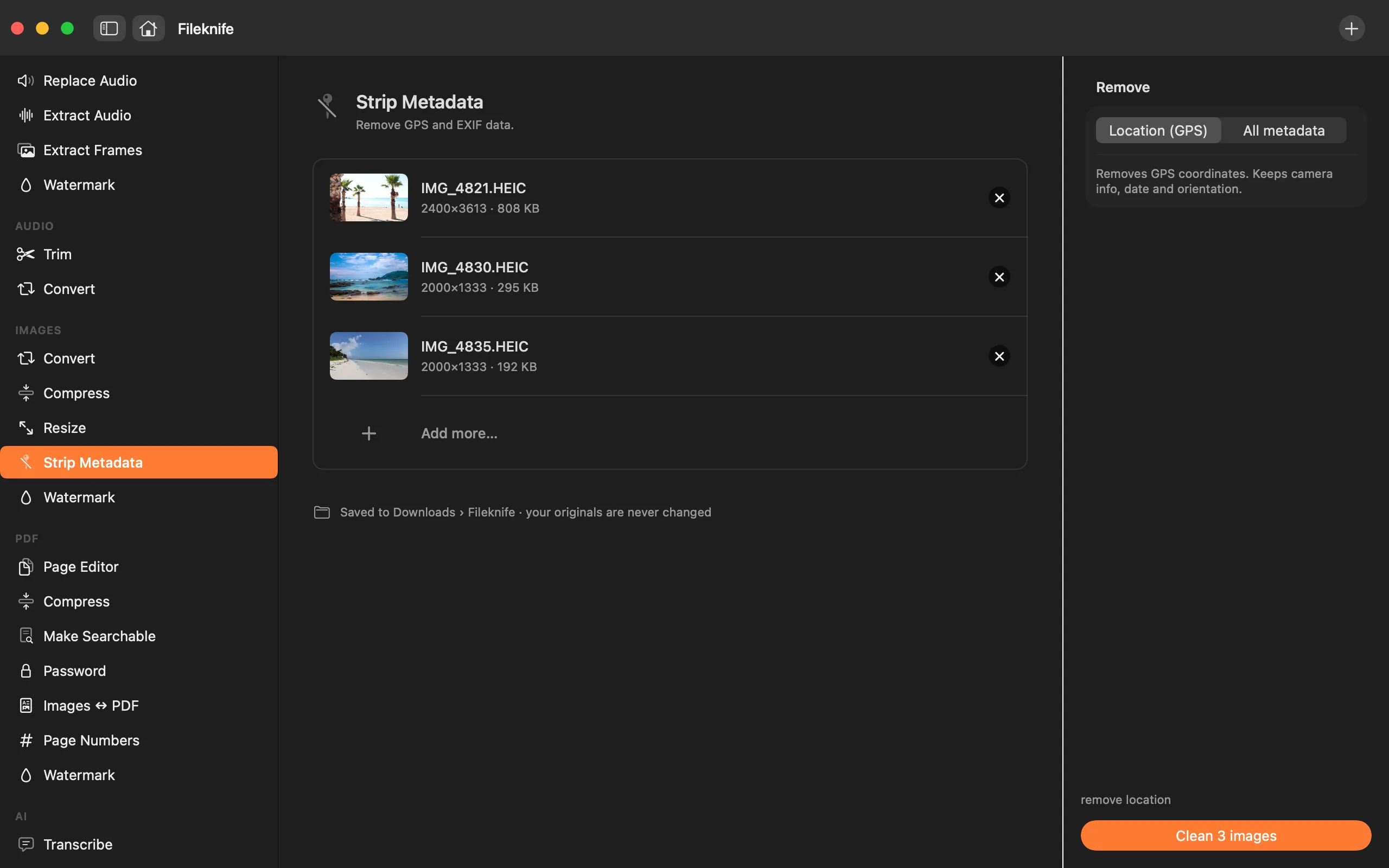1389x868 pixels.
Task: Open the Audio Trim scissors tool
Action: 139,254
